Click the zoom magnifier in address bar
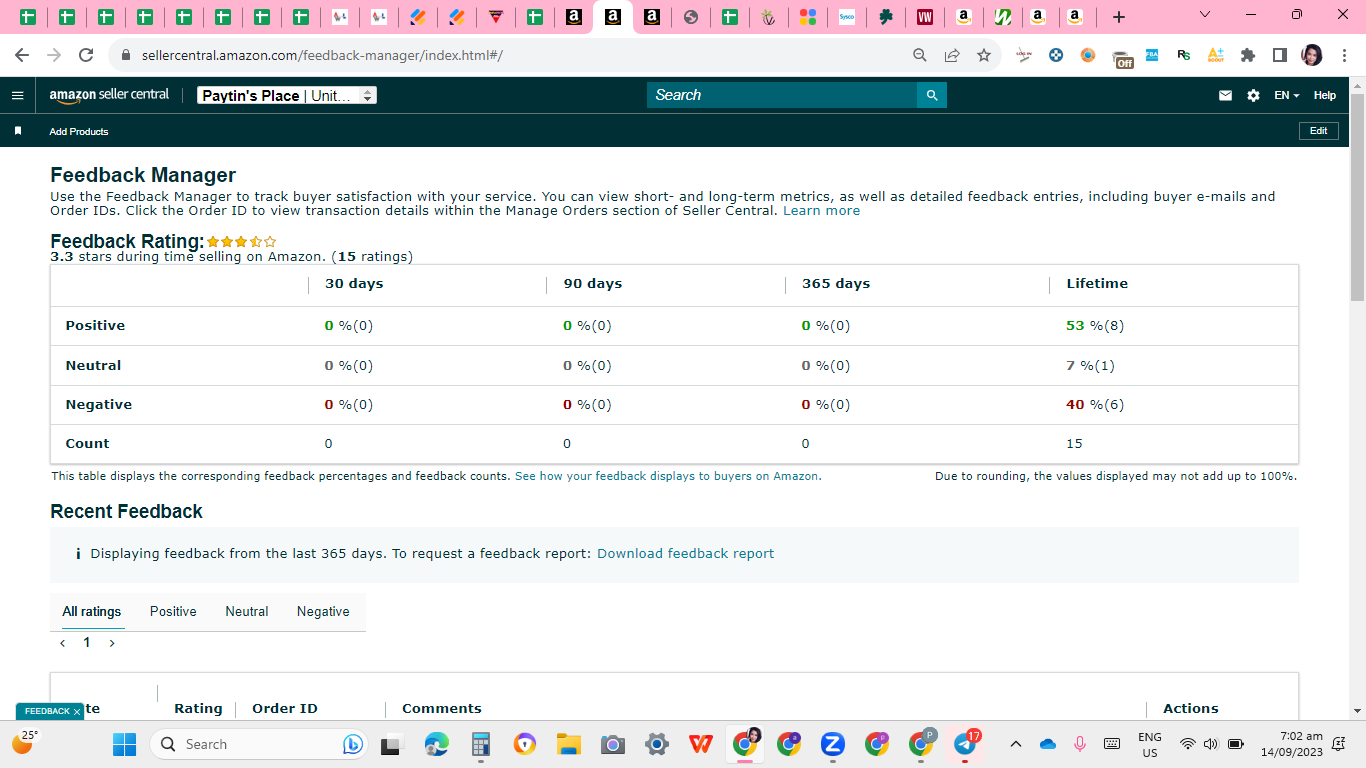Screen dimensions: 1366x768 [920, 55]
